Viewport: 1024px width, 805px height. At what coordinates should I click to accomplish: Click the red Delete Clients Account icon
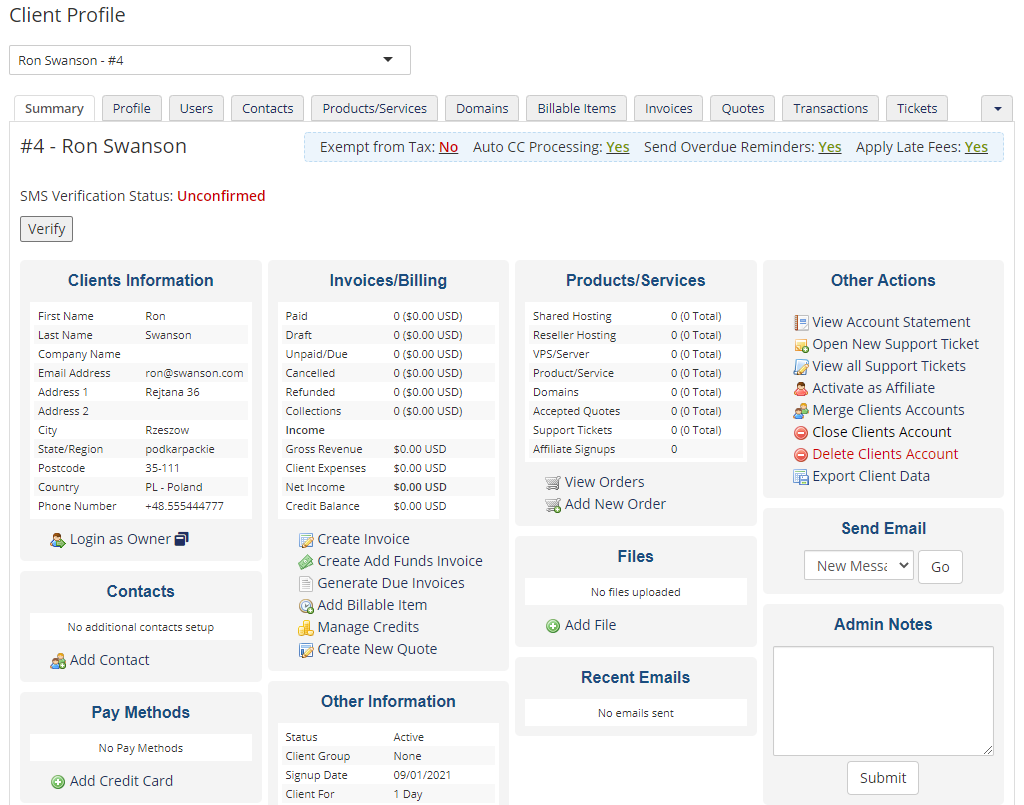(x=801, y=454)
